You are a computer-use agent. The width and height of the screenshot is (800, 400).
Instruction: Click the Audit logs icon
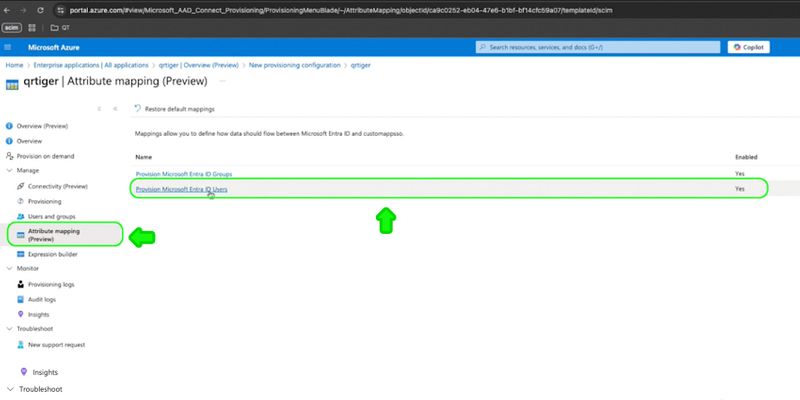click(x=20, y=299)
